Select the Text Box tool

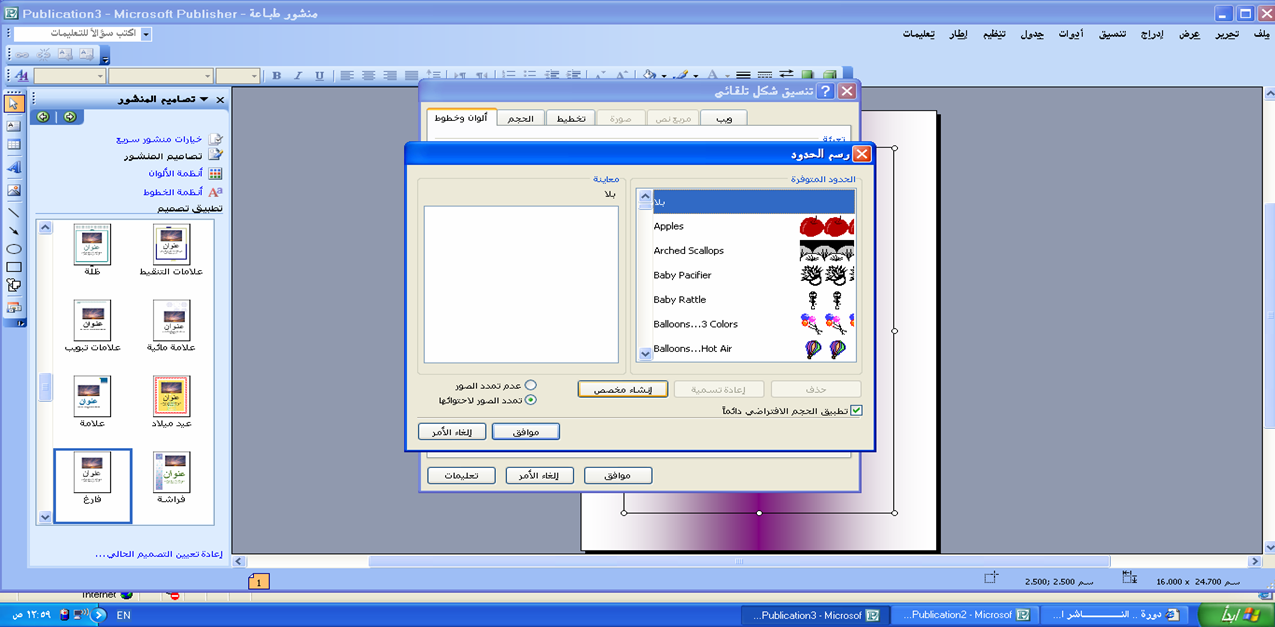14,125
